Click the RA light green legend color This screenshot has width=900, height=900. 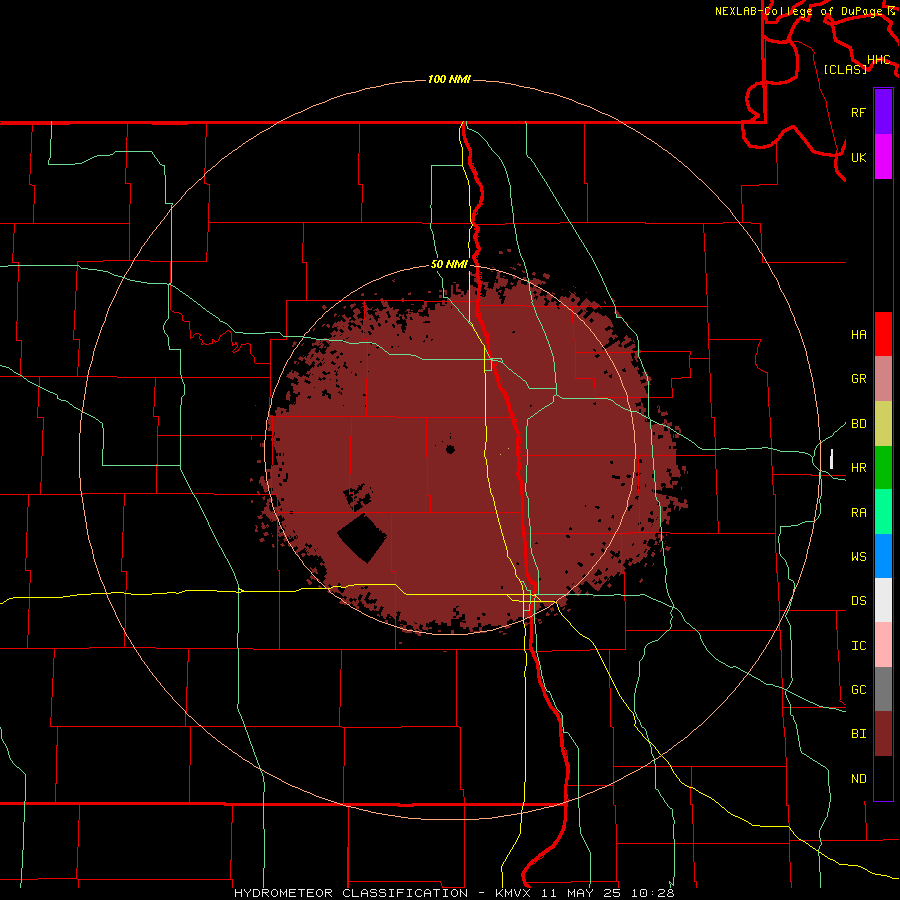point(883,512)
